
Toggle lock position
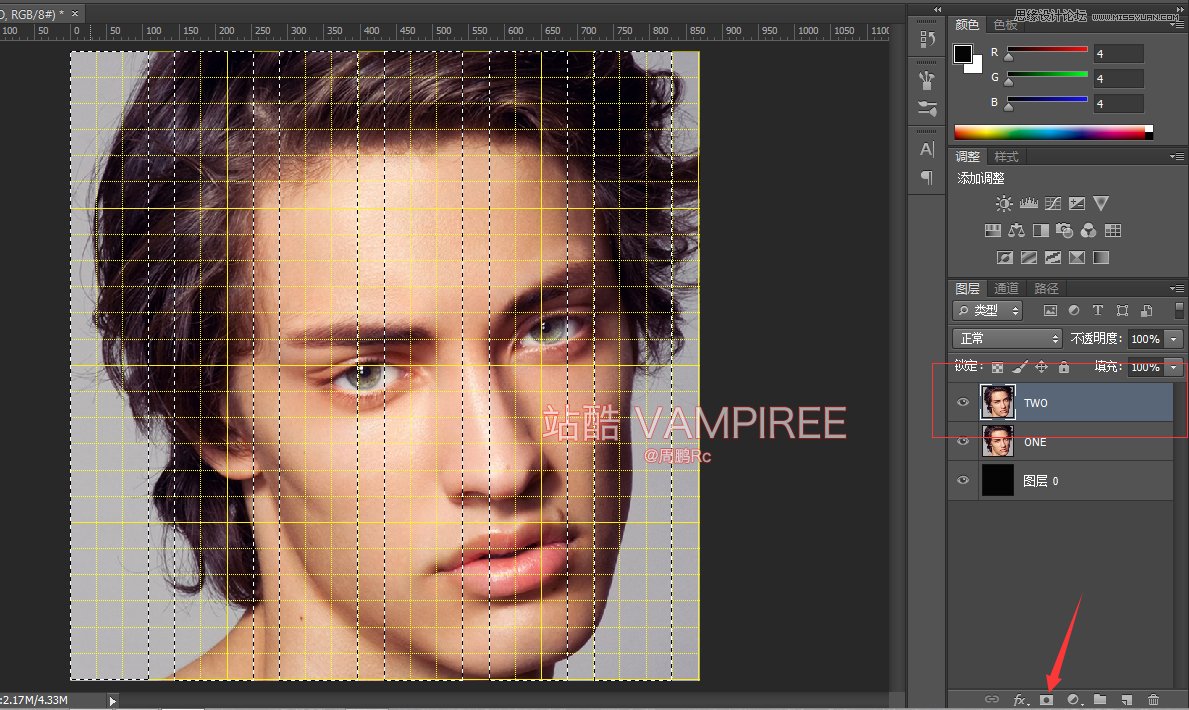pyautogui.click(x=1042, y=367)
